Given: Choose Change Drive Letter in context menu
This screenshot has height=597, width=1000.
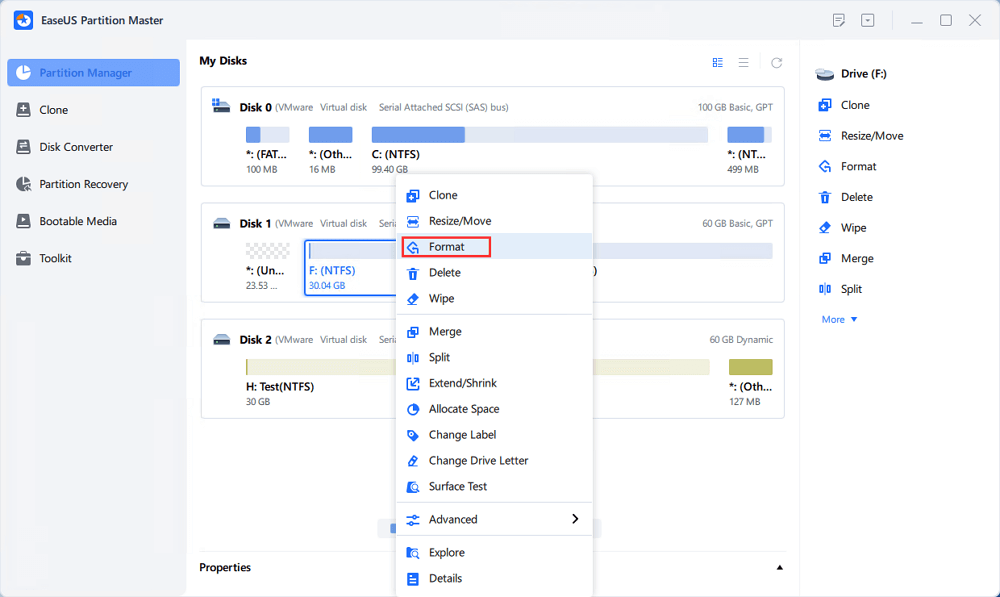Looking at the screenshot, I should [x=478, y=461].
